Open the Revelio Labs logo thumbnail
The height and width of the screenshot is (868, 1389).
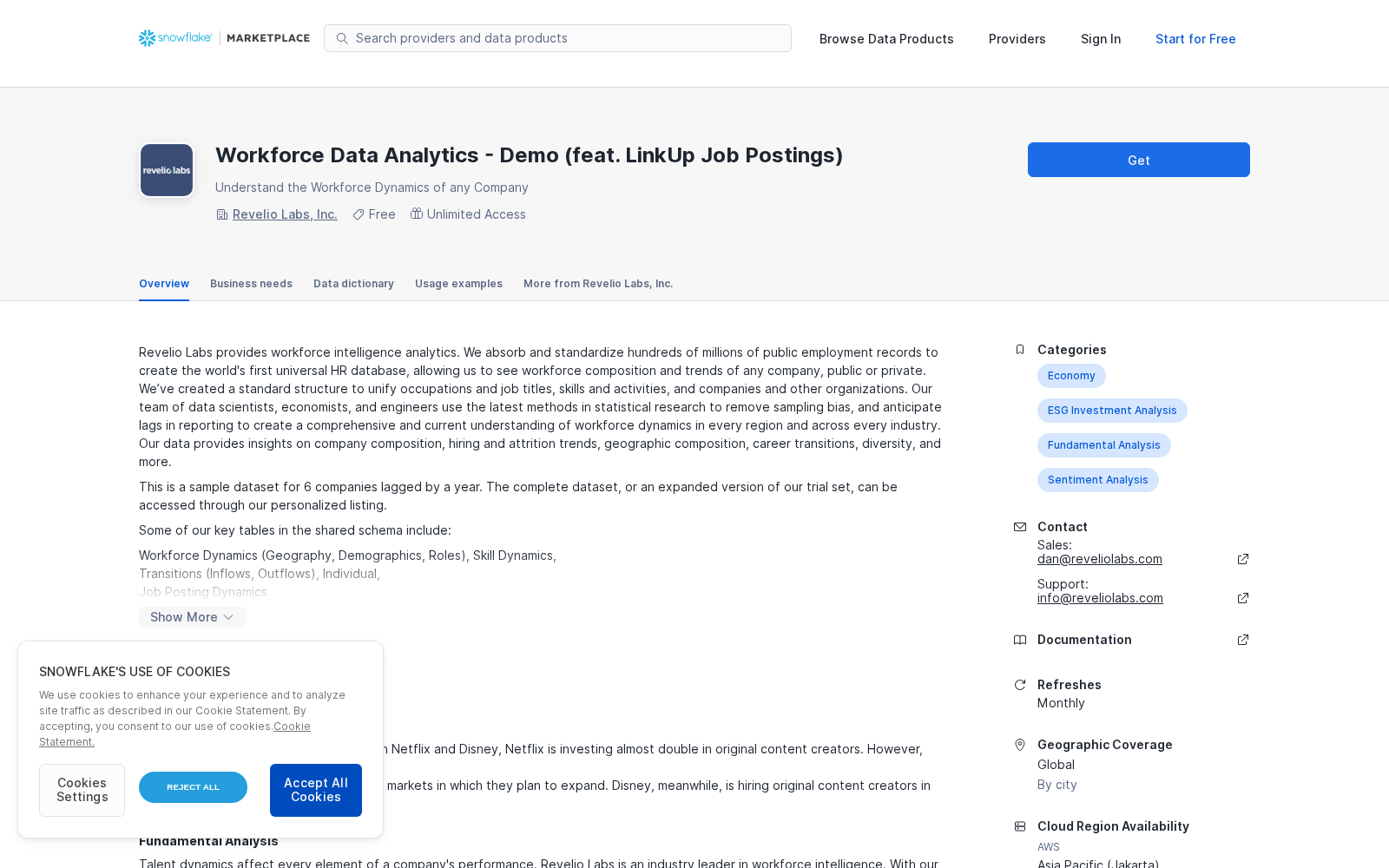[x=167, y=170]
